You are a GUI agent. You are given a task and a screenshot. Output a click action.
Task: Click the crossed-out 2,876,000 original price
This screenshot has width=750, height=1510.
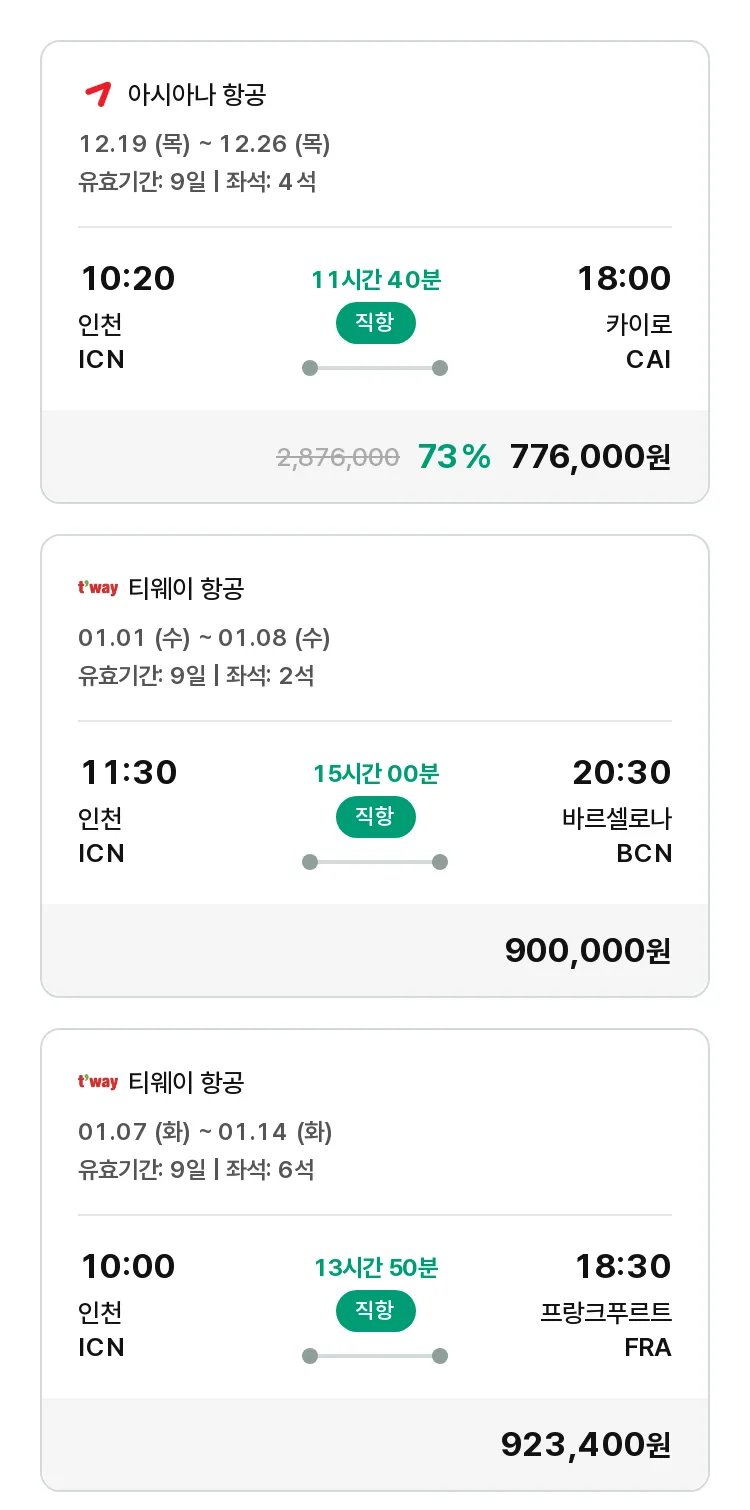(x=338, y=457)
